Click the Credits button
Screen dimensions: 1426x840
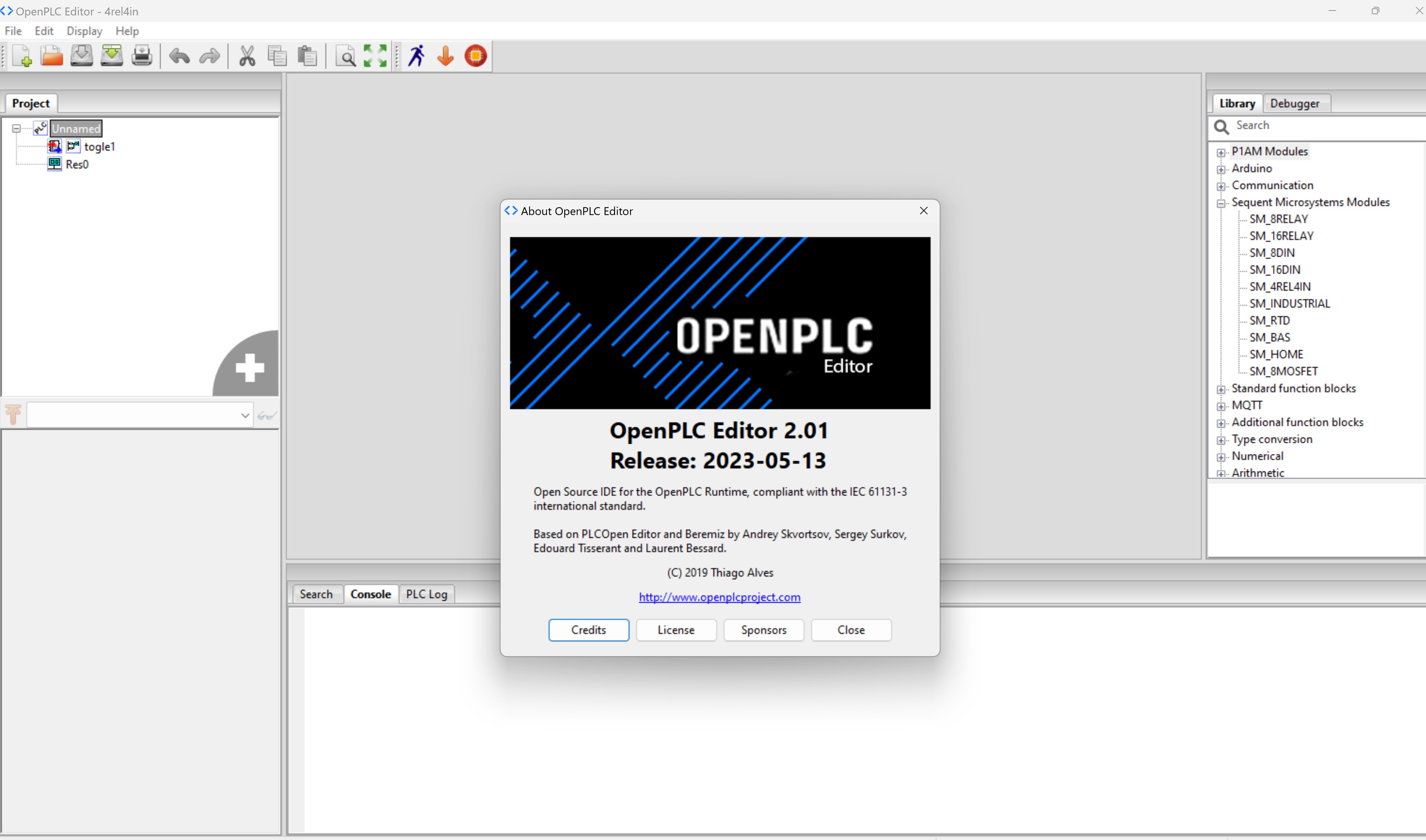(x=588, y=629)
